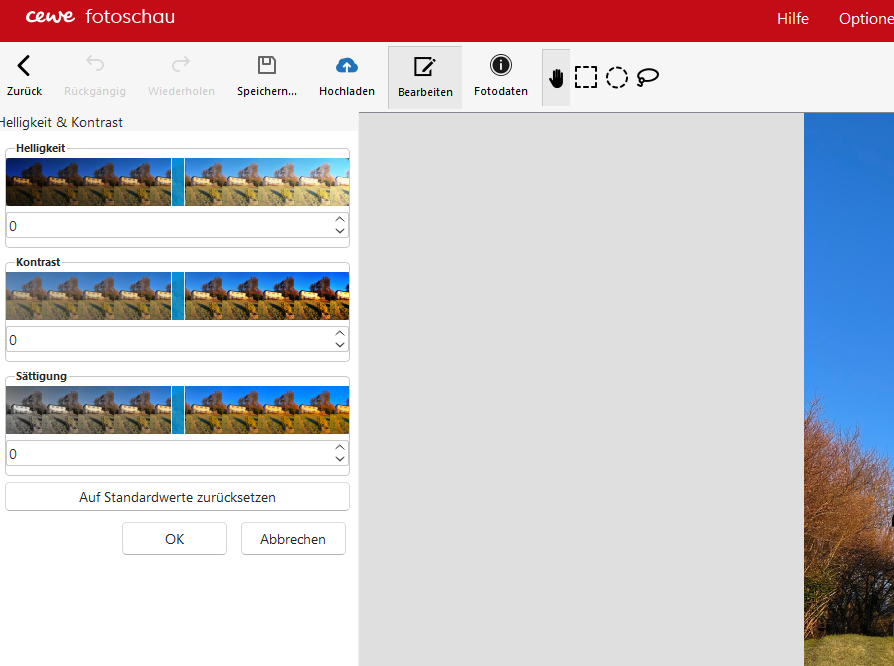Click the OK button
Viewport: 894px width, 666px height.
[x=174, y=539]
